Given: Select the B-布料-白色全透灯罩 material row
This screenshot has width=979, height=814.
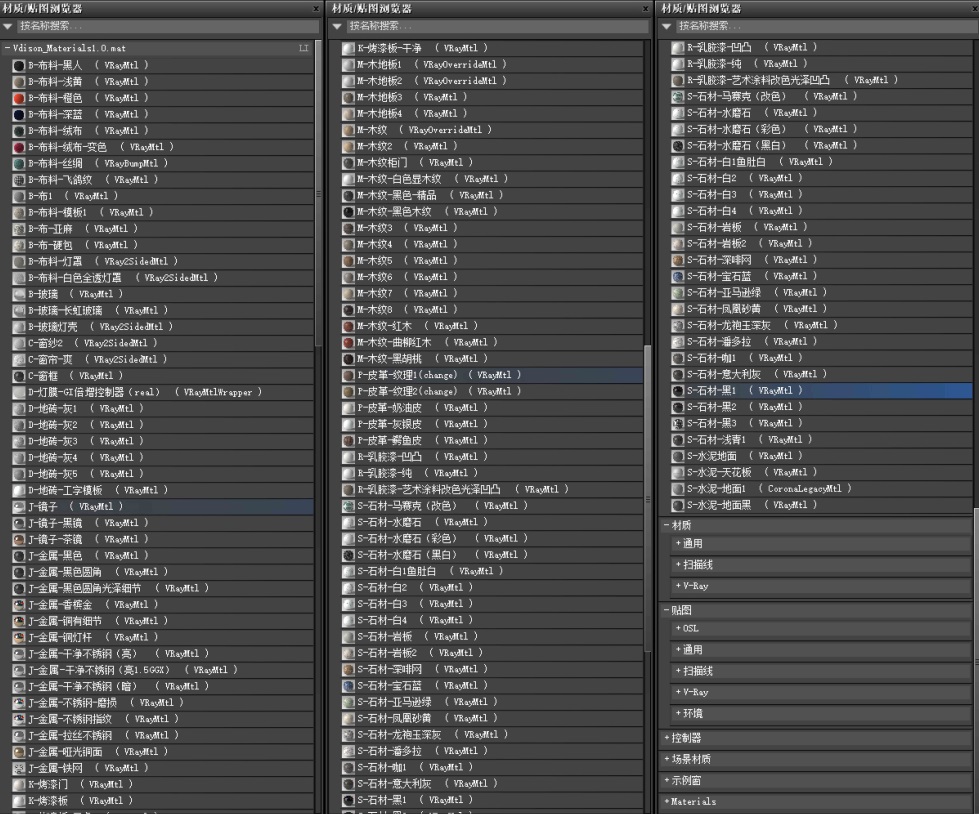Looking at the screenshot, I should (x=162, y=278).
